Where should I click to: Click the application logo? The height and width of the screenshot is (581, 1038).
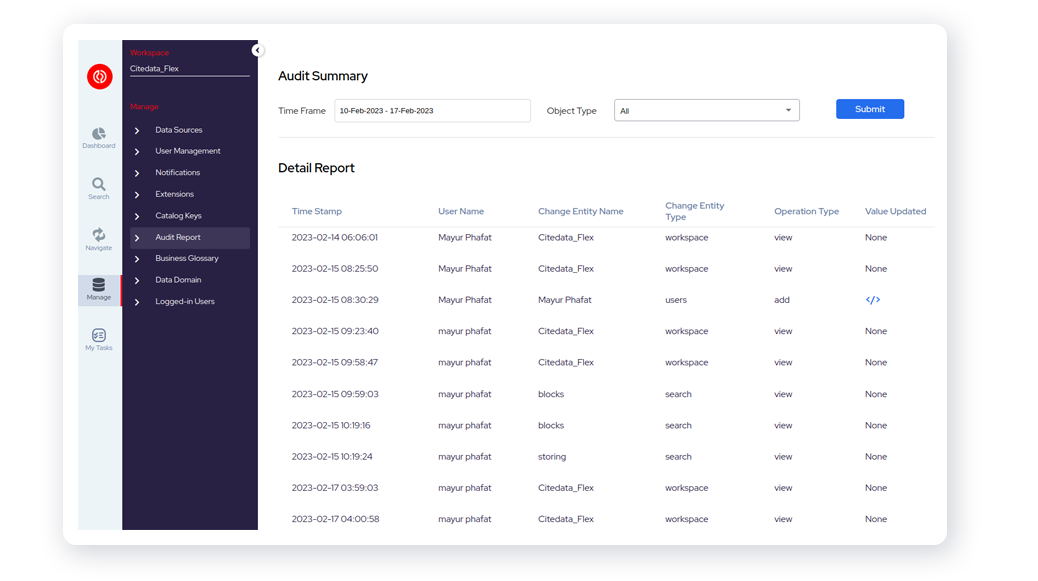click(99, 76)
